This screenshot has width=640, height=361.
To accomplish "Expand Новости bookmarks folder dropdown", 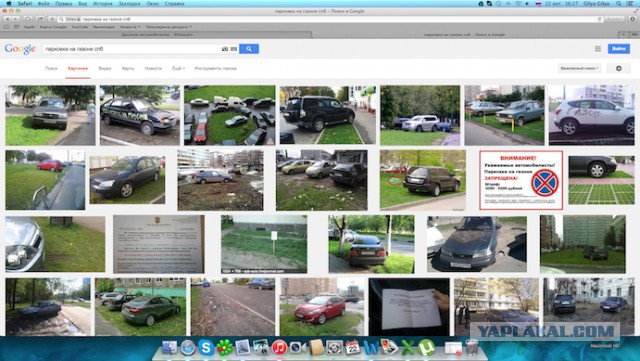I will tap(130, 27).
